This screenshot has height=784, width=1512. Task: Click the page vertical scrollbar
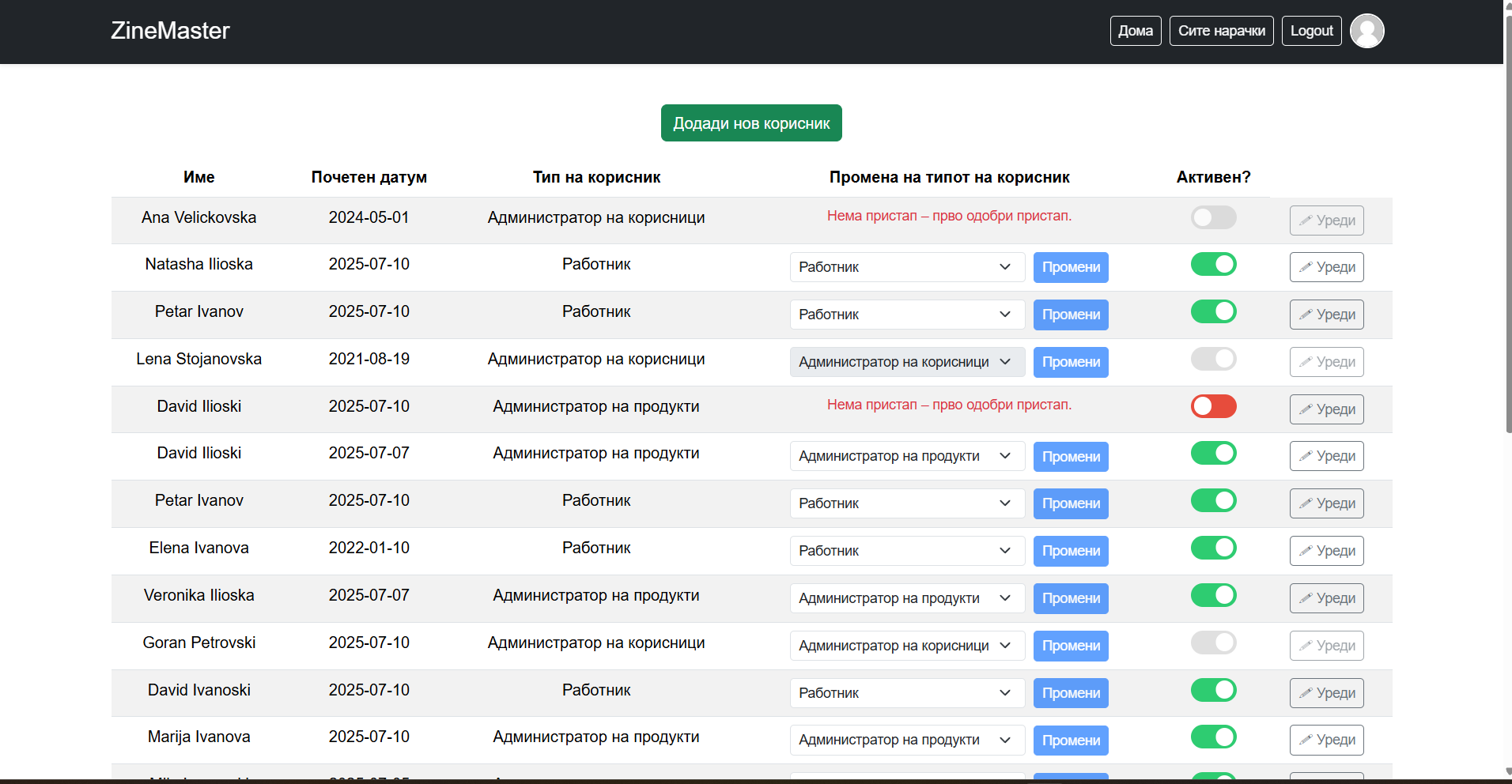[x=1507, y=237]
